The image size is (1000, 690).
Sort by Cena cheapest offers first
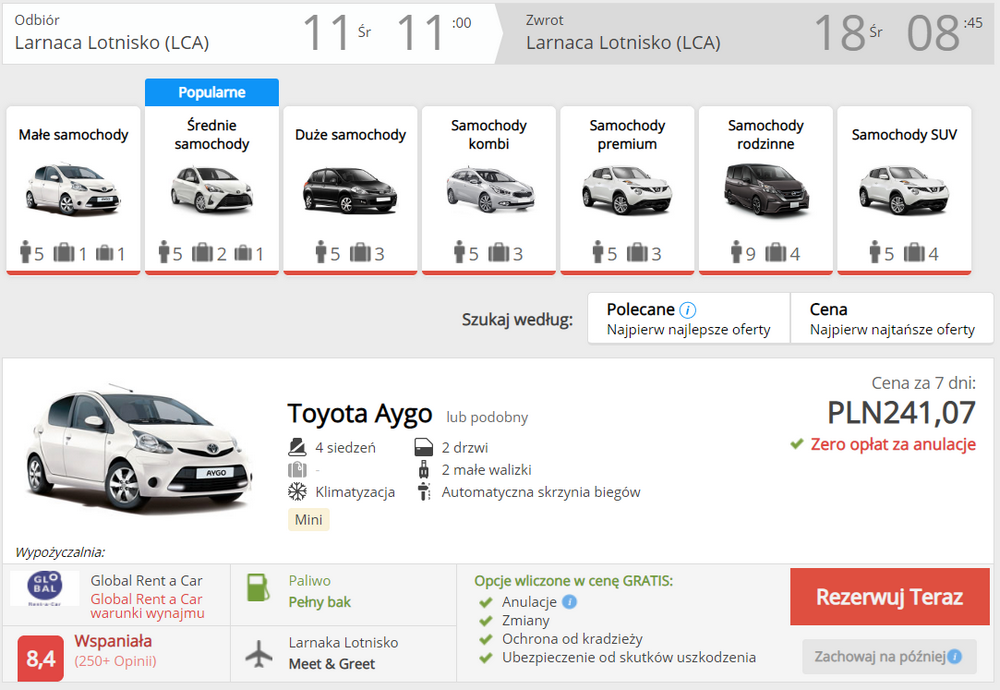coord(892,318)
